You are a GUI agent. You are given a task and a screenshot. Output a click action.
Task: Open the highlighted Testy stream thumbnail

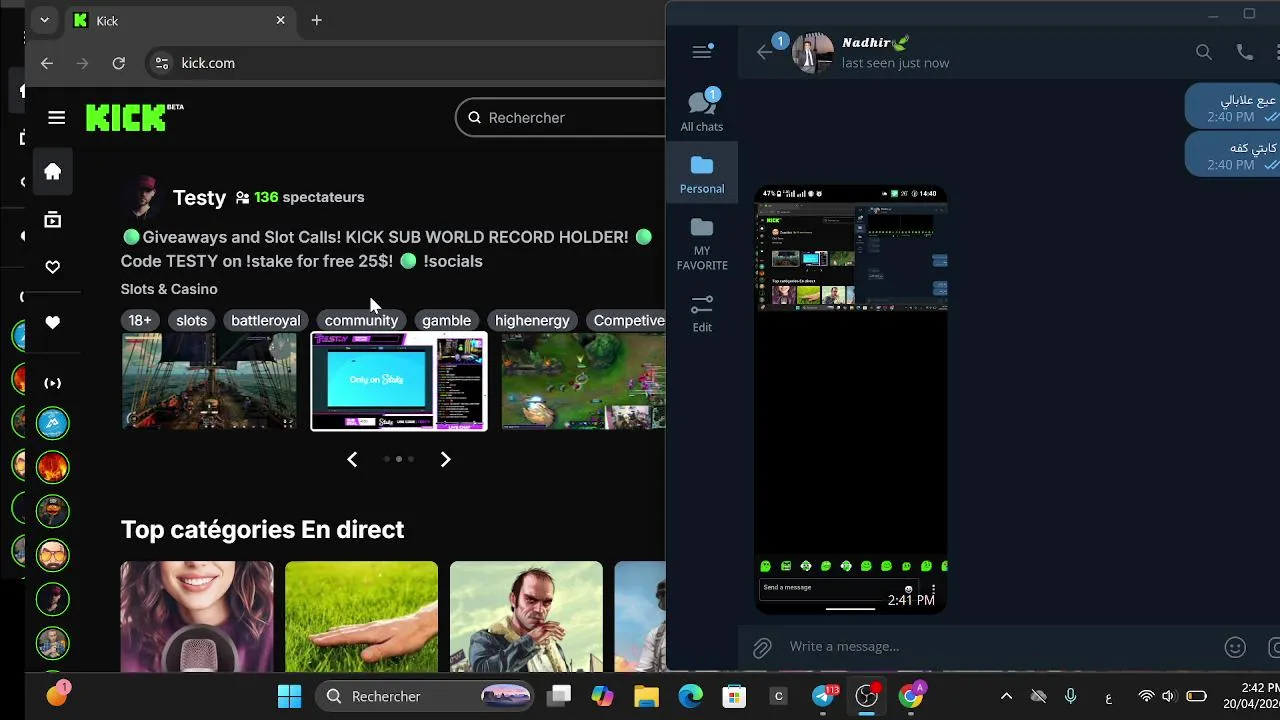[399, 381]
